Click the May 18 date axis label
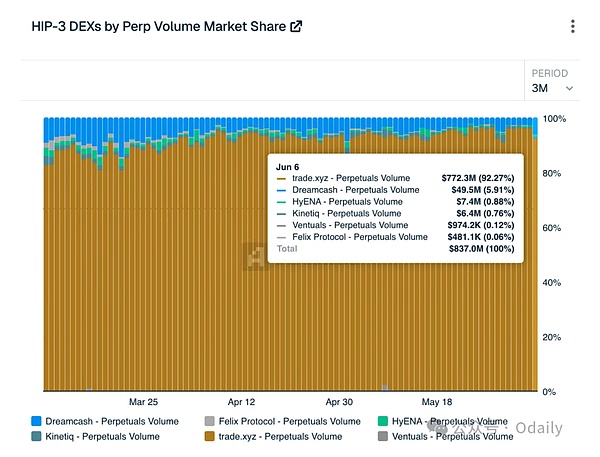Image resolution: width=600 pixels, height=457 pixels. pos(437,402)
